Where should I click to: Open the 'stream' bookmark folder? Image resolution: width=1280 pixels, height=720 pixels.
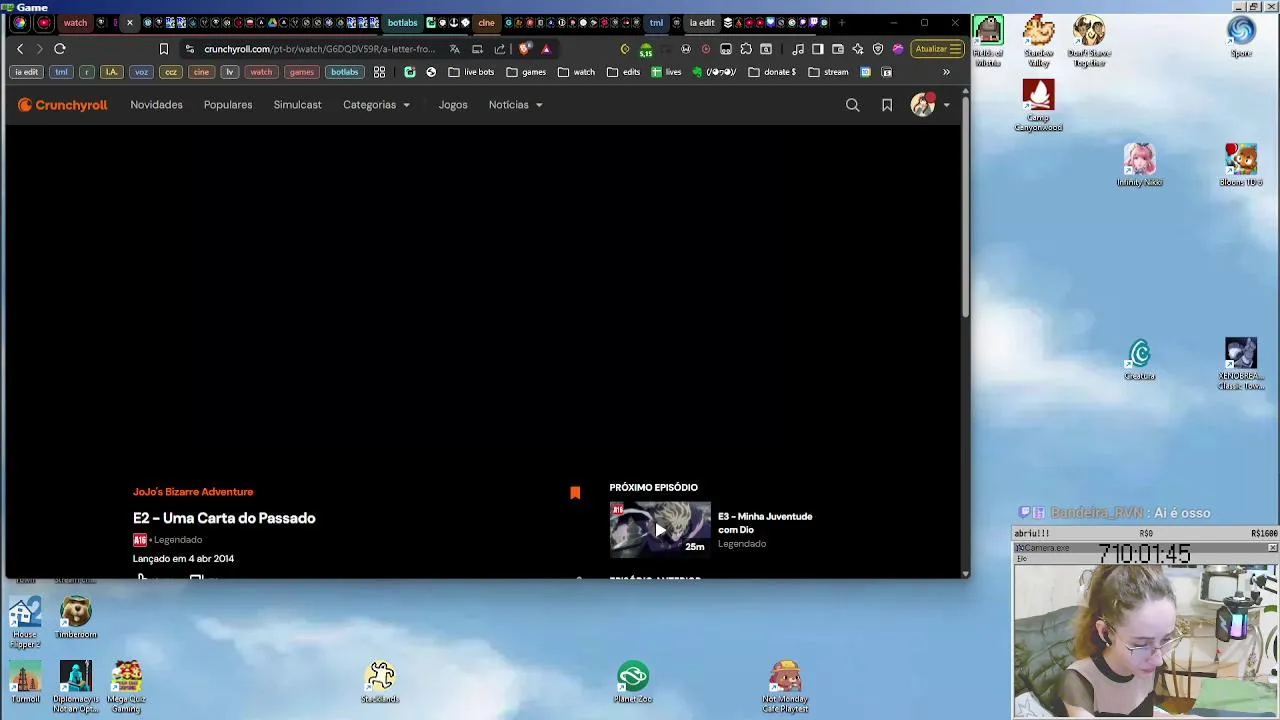pyautogui.click(x=828, y=72)
